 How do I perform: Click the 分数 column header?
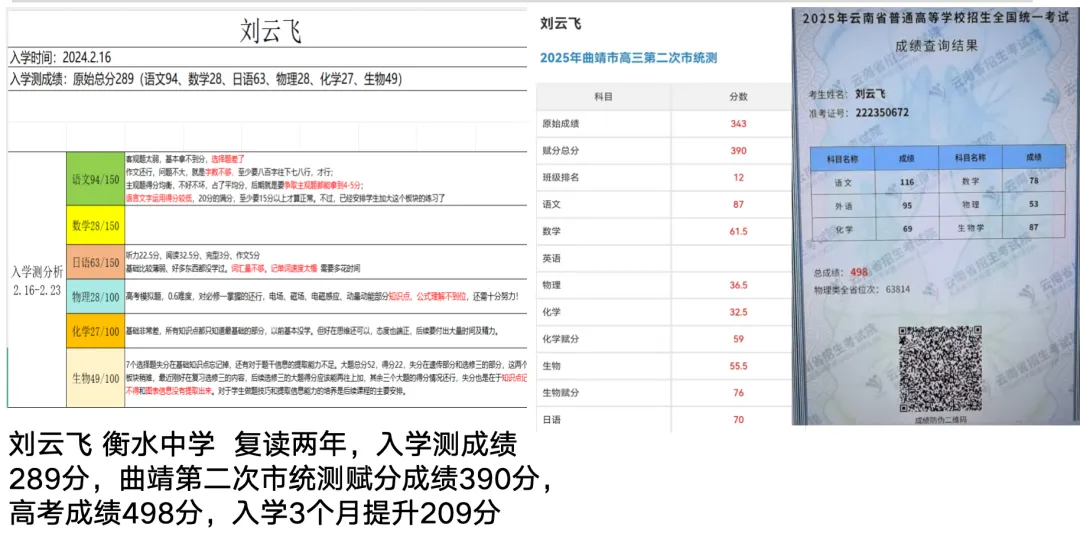tap(738, 97)
